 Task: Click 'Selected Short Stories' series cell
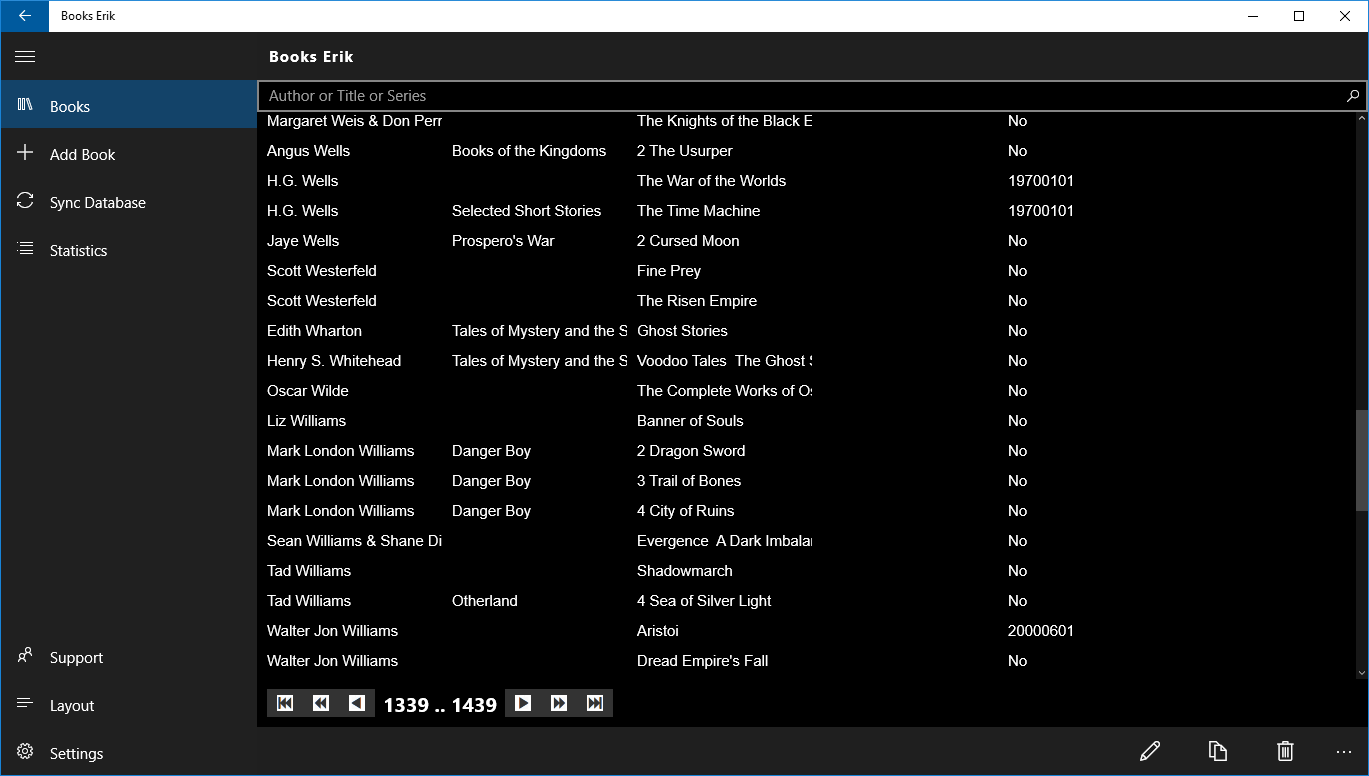coord(527,211)
